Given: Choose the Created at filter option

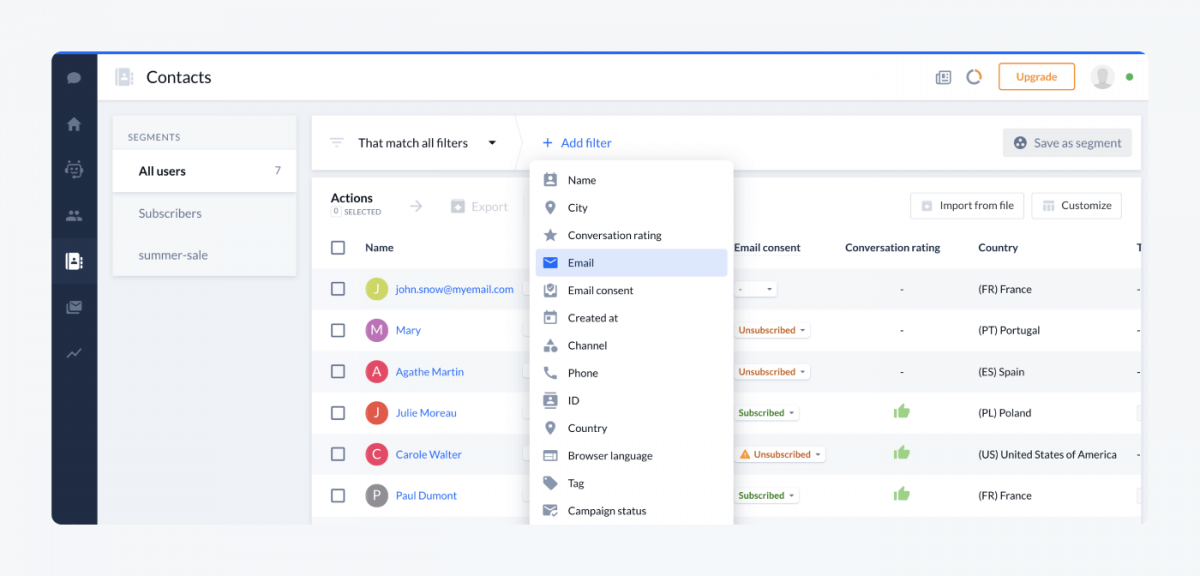Looking at the screenshot, I should click(631, 318).
